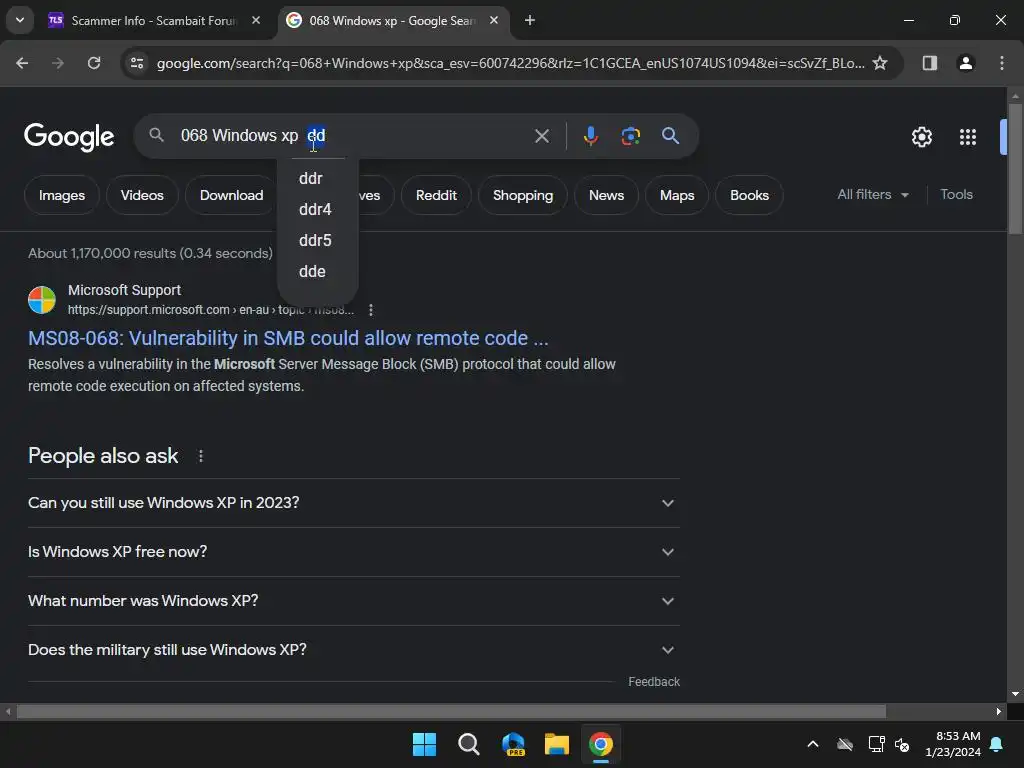
Task: Filter results by Books
Action: tap(749, 195)
